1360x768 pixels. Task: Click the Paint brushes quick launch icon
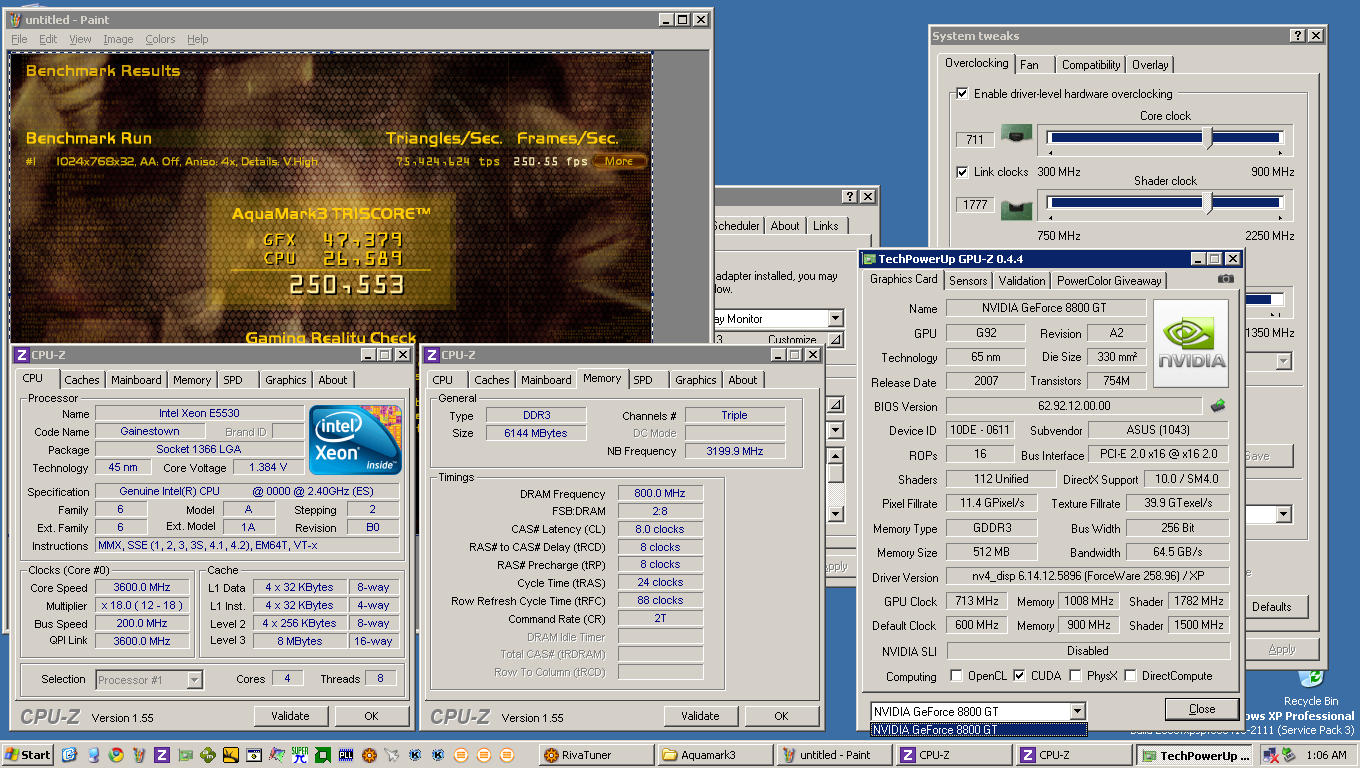(x=138, y=755)
